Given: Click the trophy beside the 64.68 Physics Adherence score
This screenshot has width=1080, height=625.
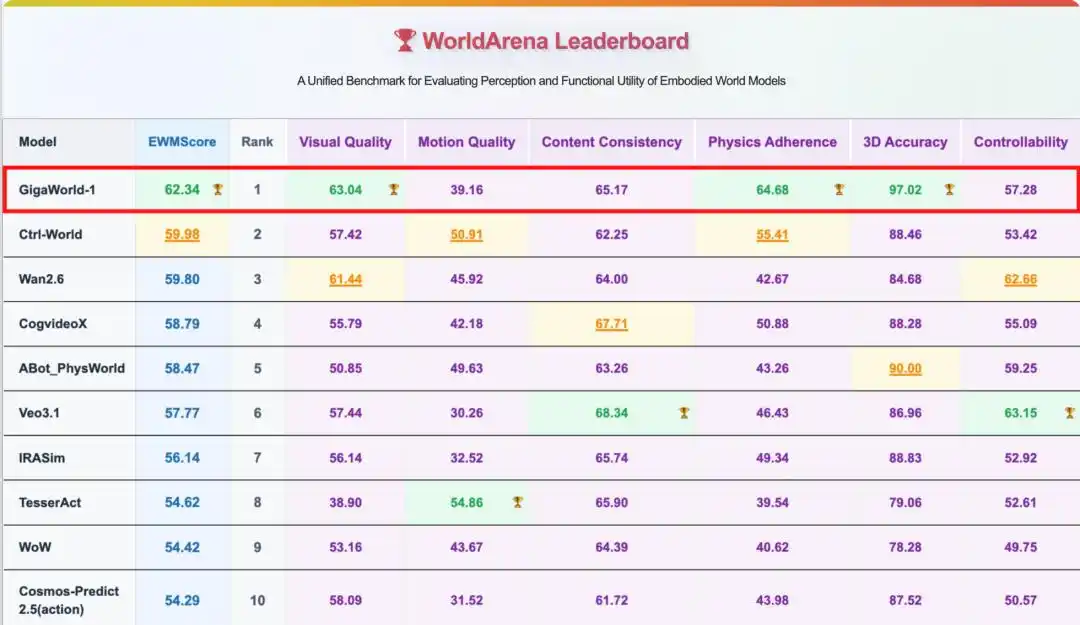Looking at the screenshot, I should point(839,189).
